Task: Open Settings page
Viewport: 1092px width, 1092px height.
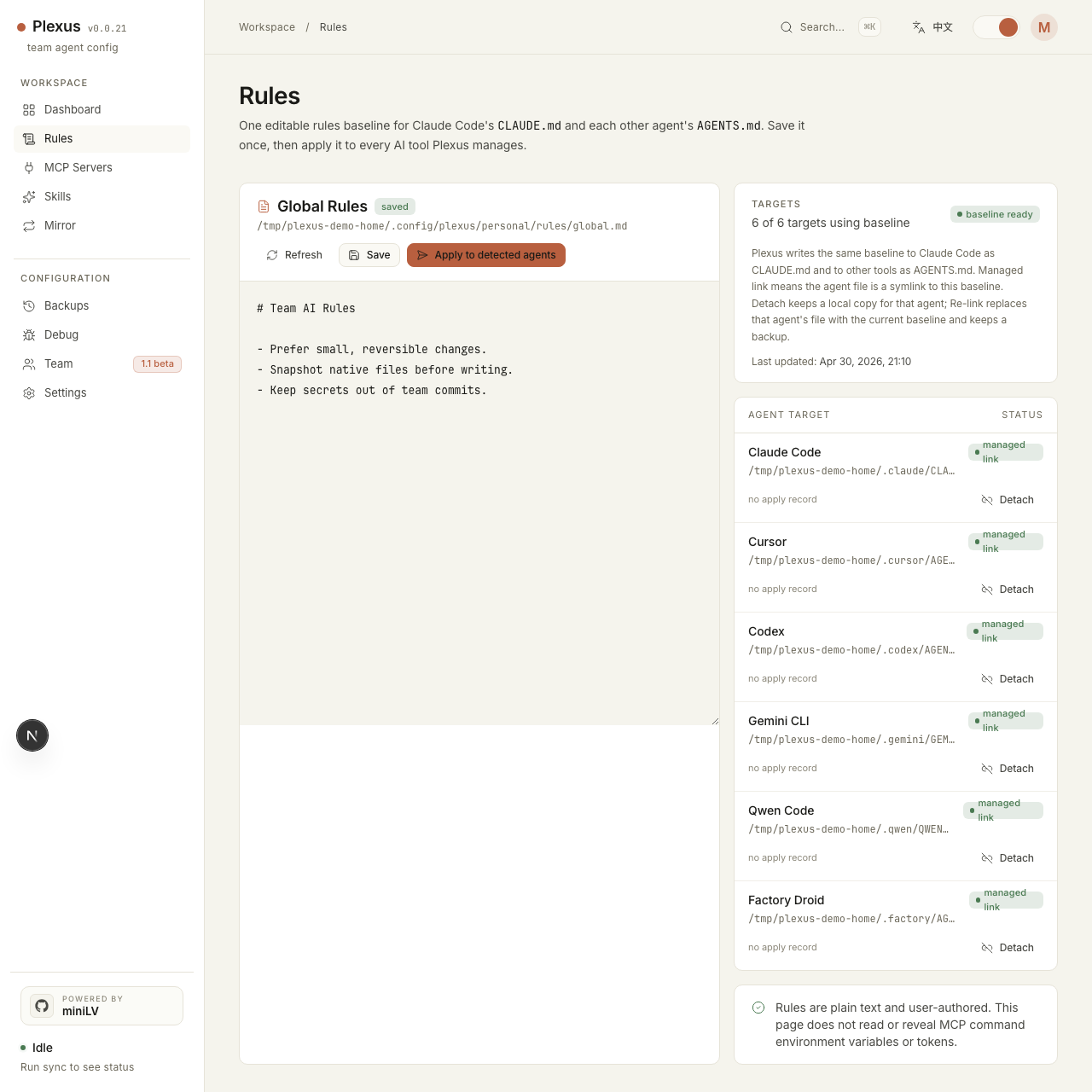Action: pyautogui.click(x=102, y=392)
